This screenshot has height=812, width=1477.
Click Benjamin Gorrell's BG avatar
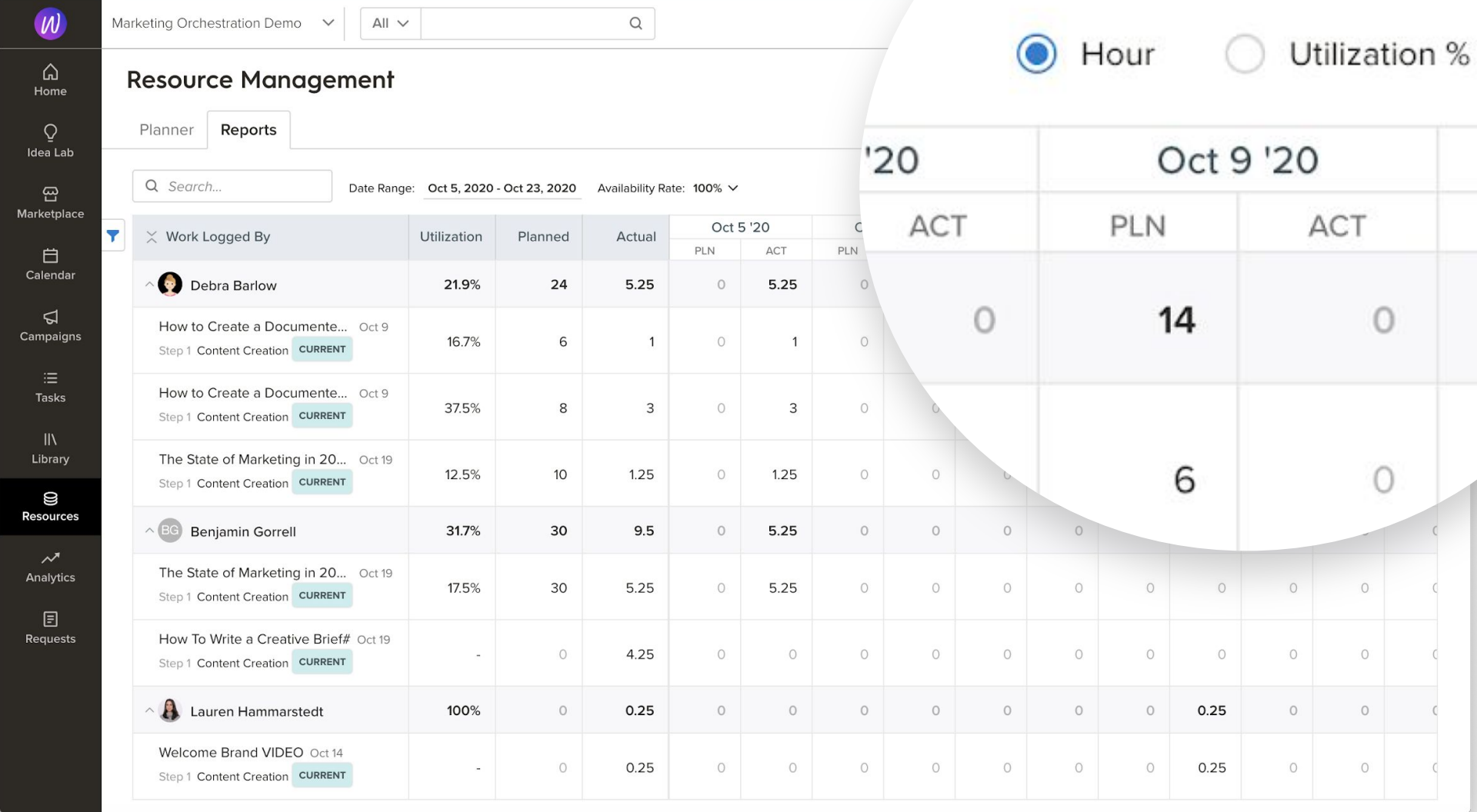(170, 531)
